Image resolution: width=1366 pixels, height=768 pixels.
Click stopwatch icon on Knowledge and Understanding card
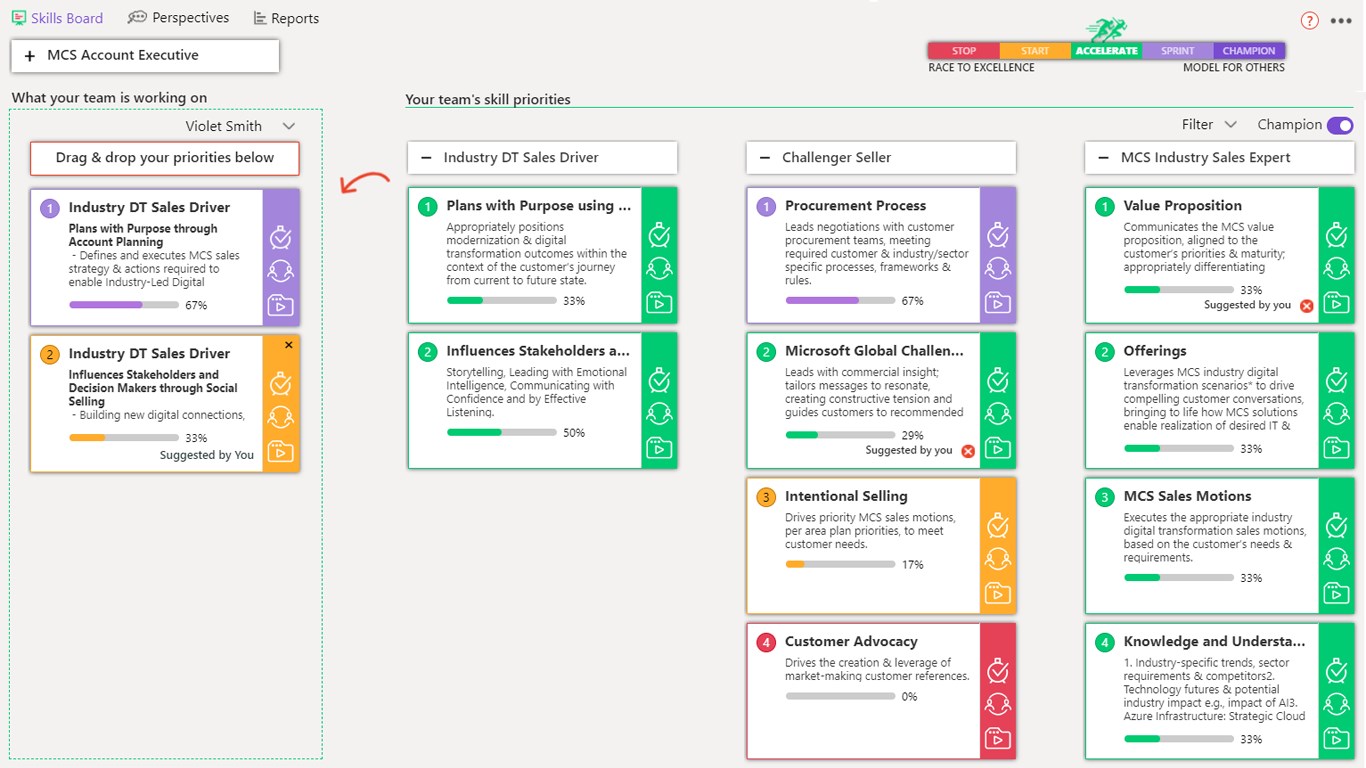pyautogui.click(x=1336, y=670)
